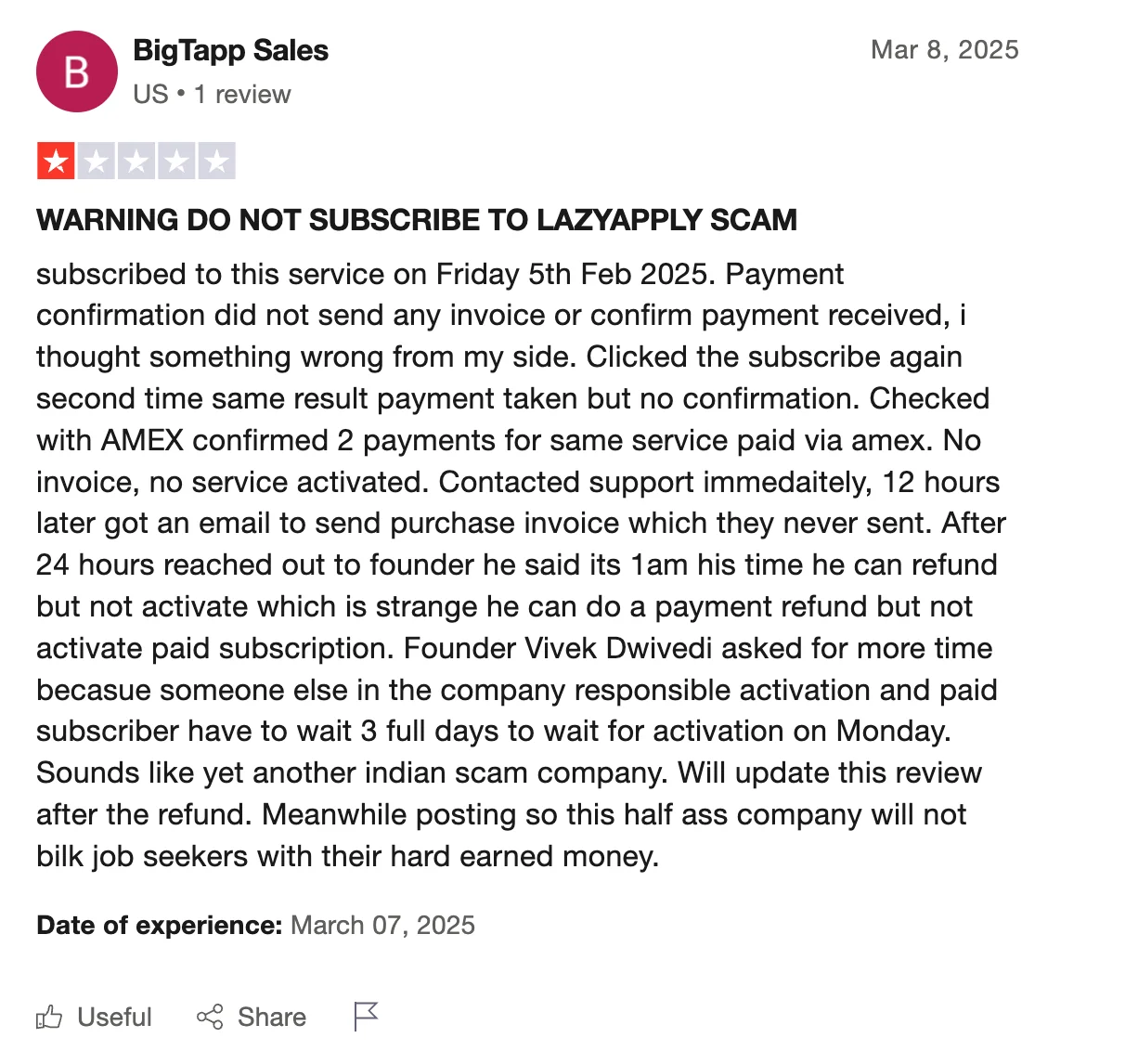Open the BigTapp Sales reviewer profile
This screenshot has width=1138, height=1064.
pos(231,51)
